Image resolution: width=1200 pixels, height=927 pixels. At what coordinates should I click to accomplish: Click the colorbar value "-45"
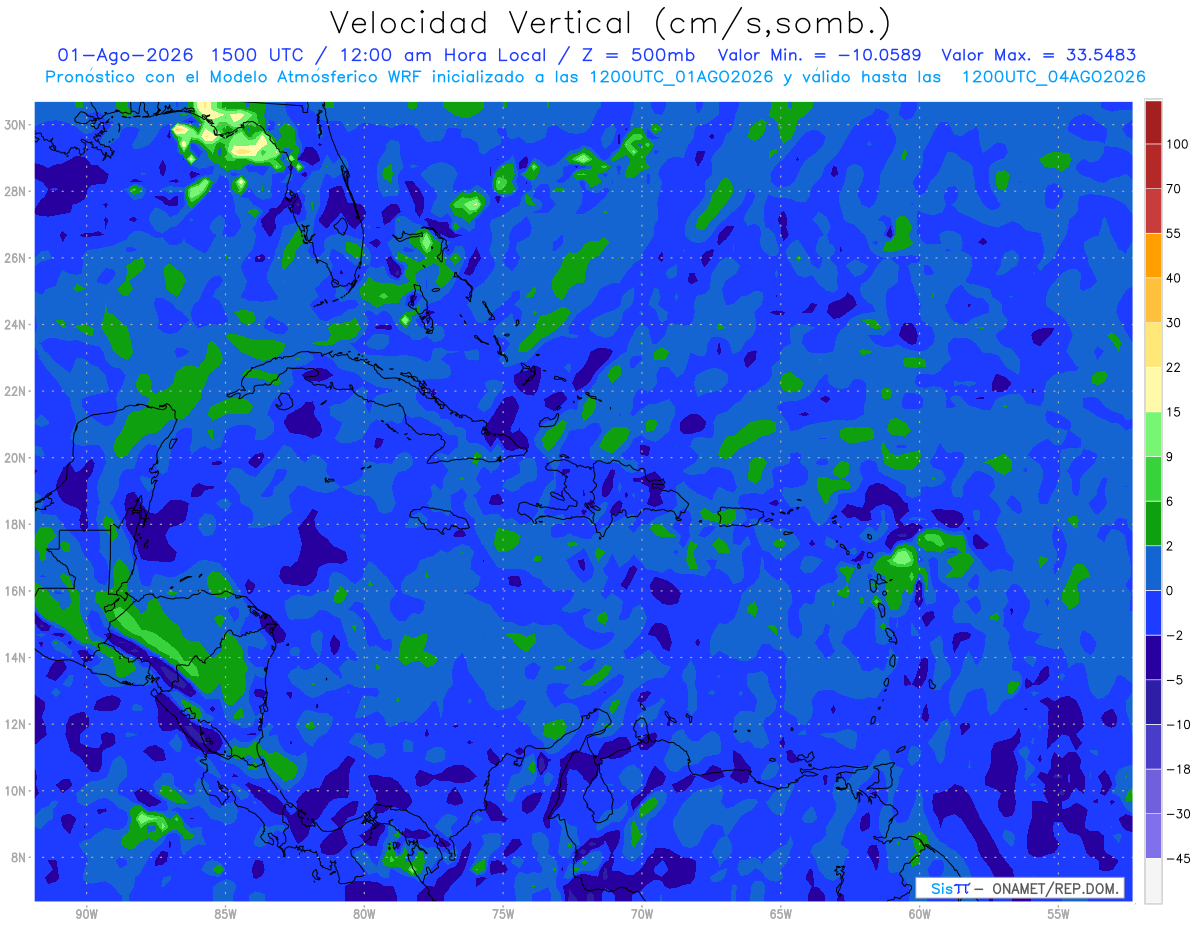point(1178,858)
